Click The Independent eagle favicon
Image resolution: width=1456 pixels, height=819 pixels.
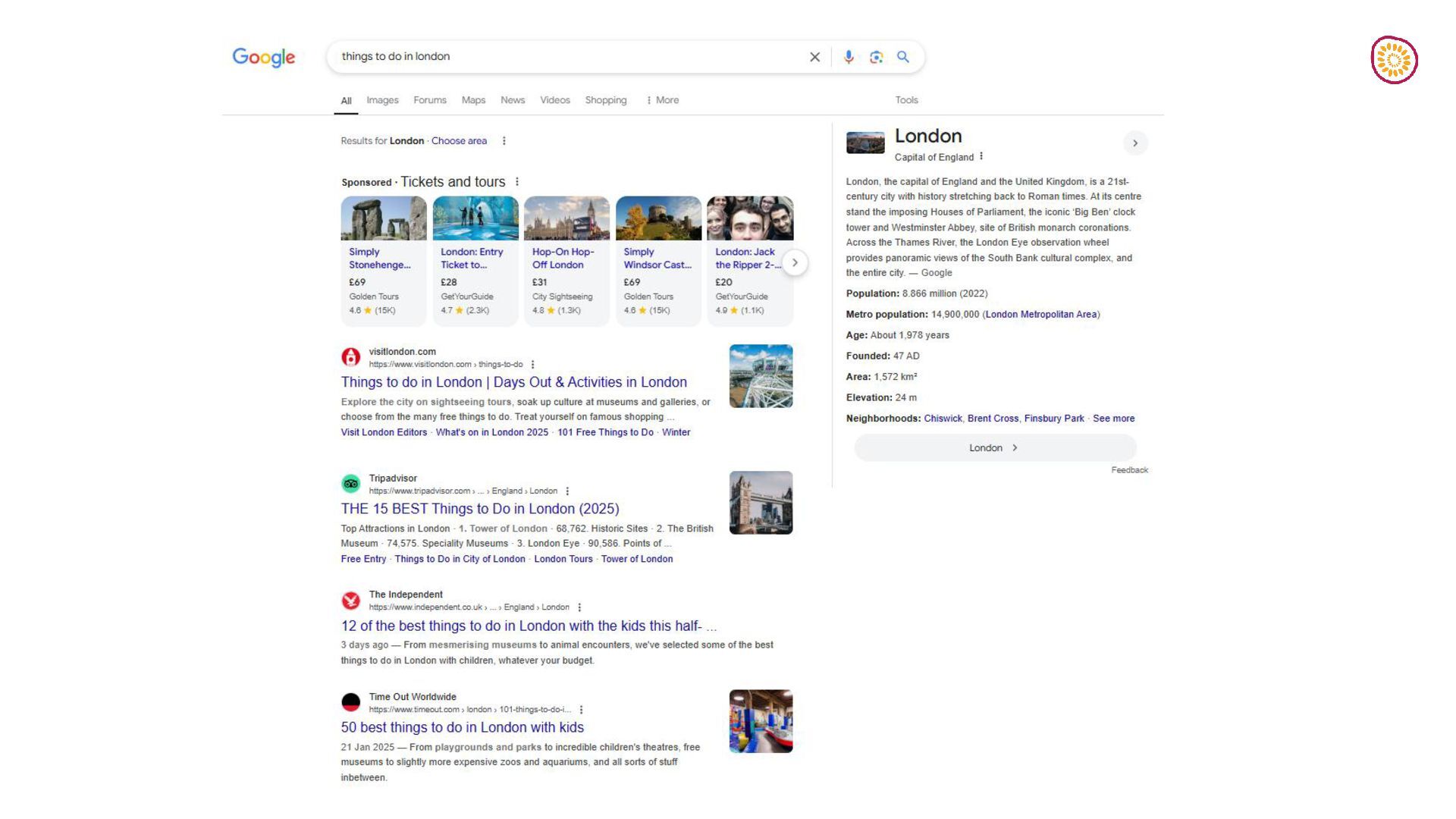[350, 600]
